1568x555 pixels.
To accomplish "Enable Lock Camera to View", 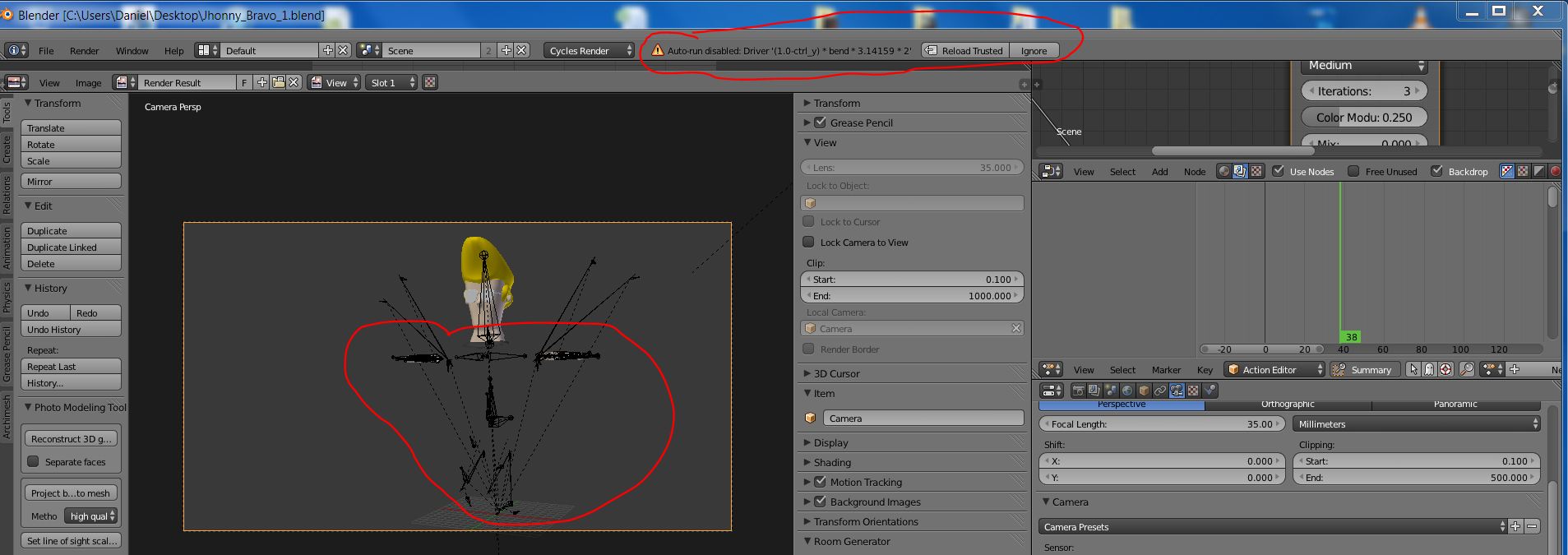I will pos(808,242).
